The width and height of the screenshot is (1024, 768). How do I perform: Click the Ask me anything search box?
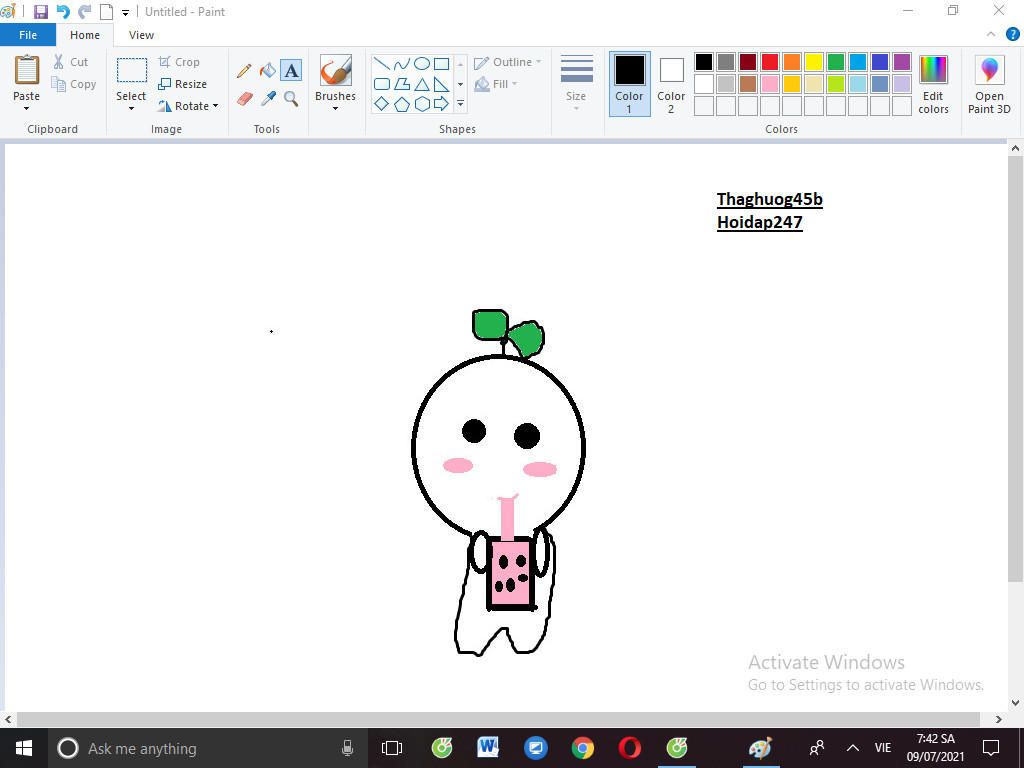[208, 748]
